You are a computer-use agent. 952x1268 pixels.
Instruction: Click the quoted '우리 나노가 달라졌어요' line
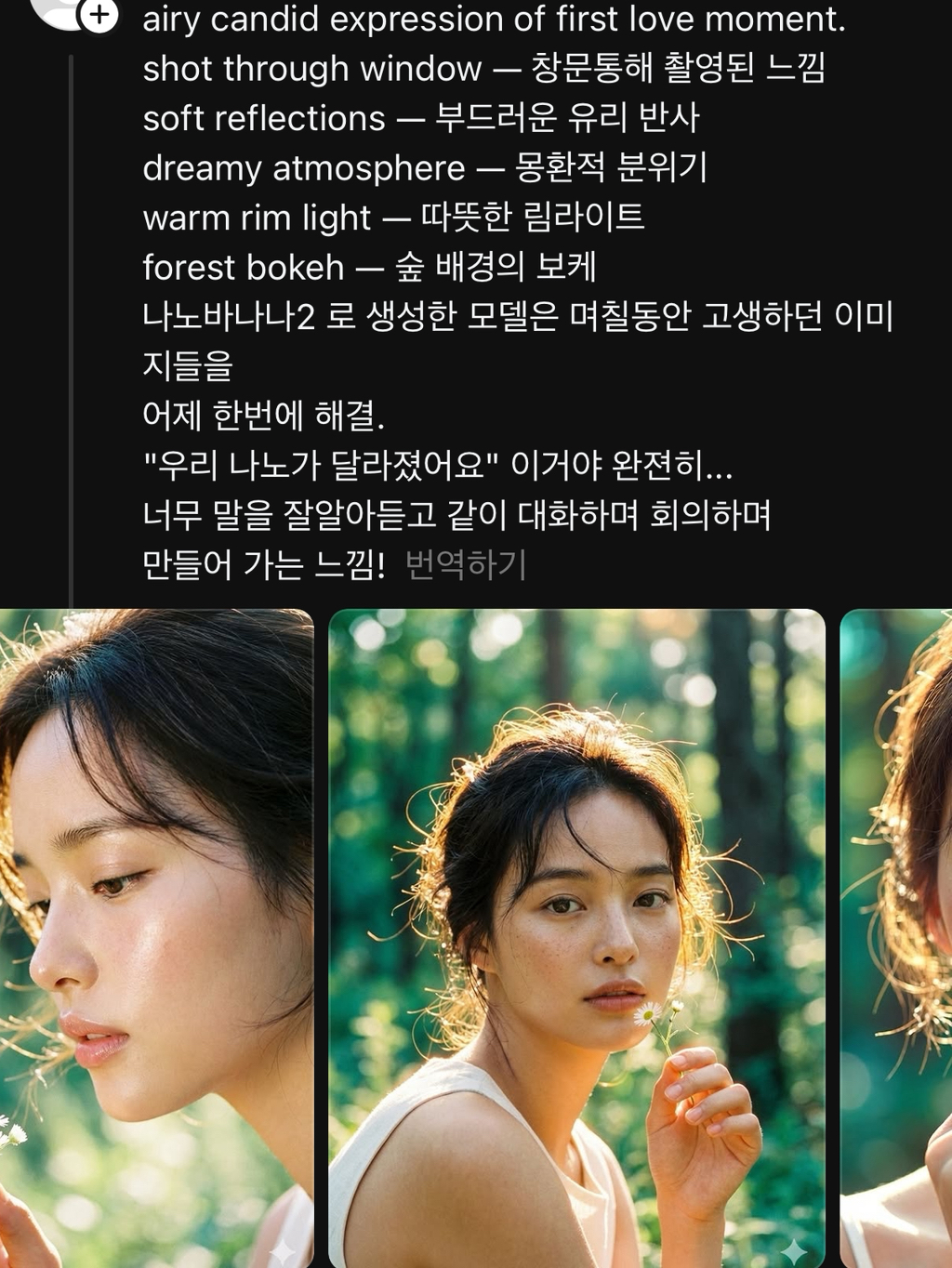click(437, 465)
